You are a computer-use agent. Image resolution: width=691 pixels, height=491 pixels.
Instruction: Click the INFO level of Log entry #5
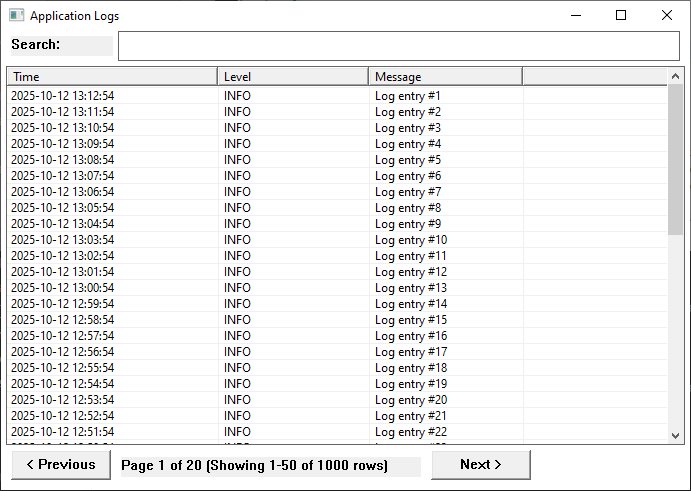click(237, 160)
